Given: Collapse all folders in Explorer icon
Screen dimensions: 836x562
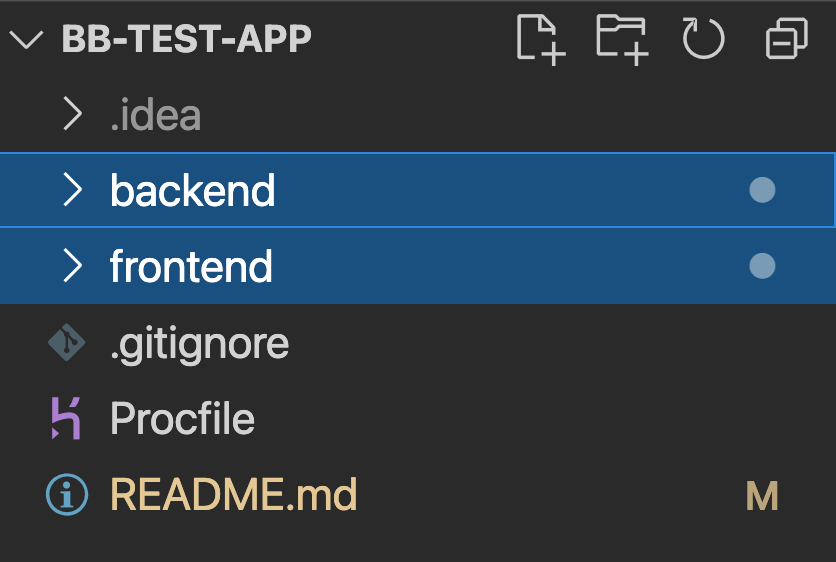Looking at the screenshot, I should 786,38.
